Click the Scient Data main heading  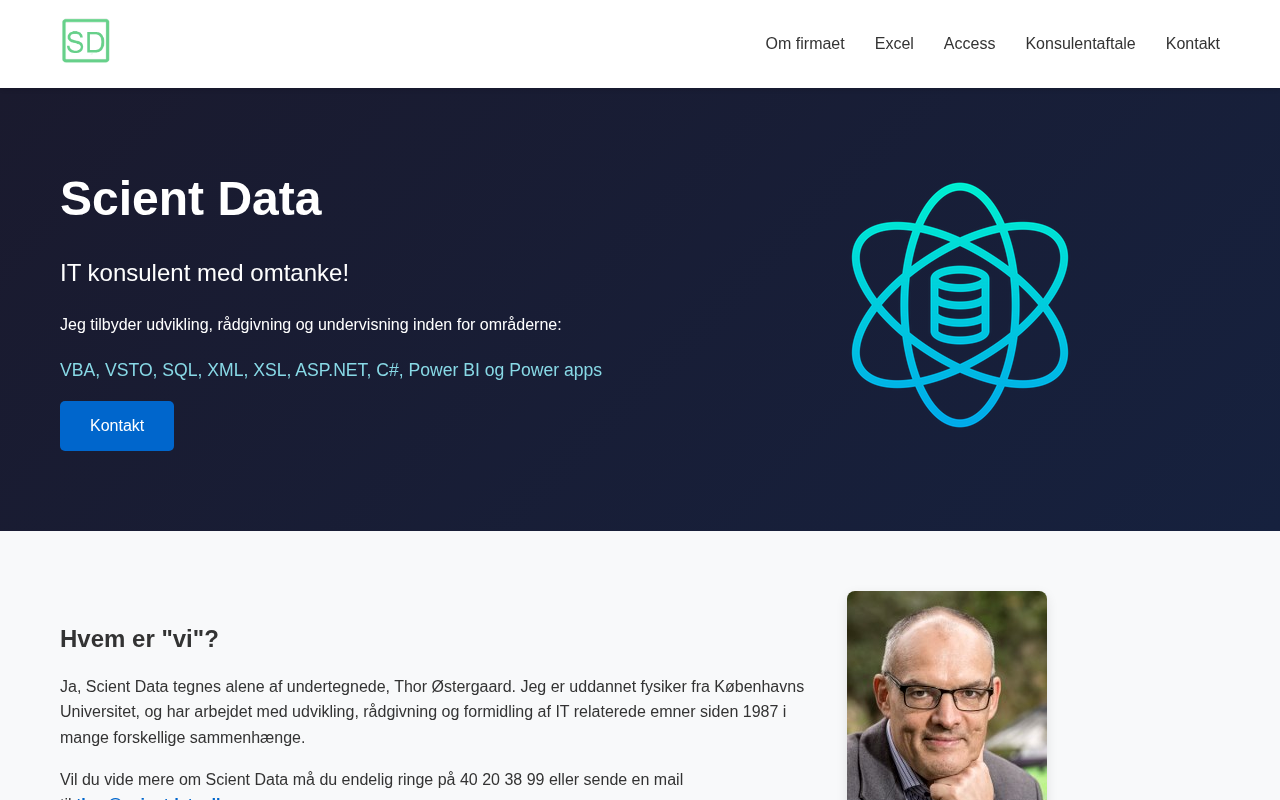pyautogui.click(x=191, y=198)
